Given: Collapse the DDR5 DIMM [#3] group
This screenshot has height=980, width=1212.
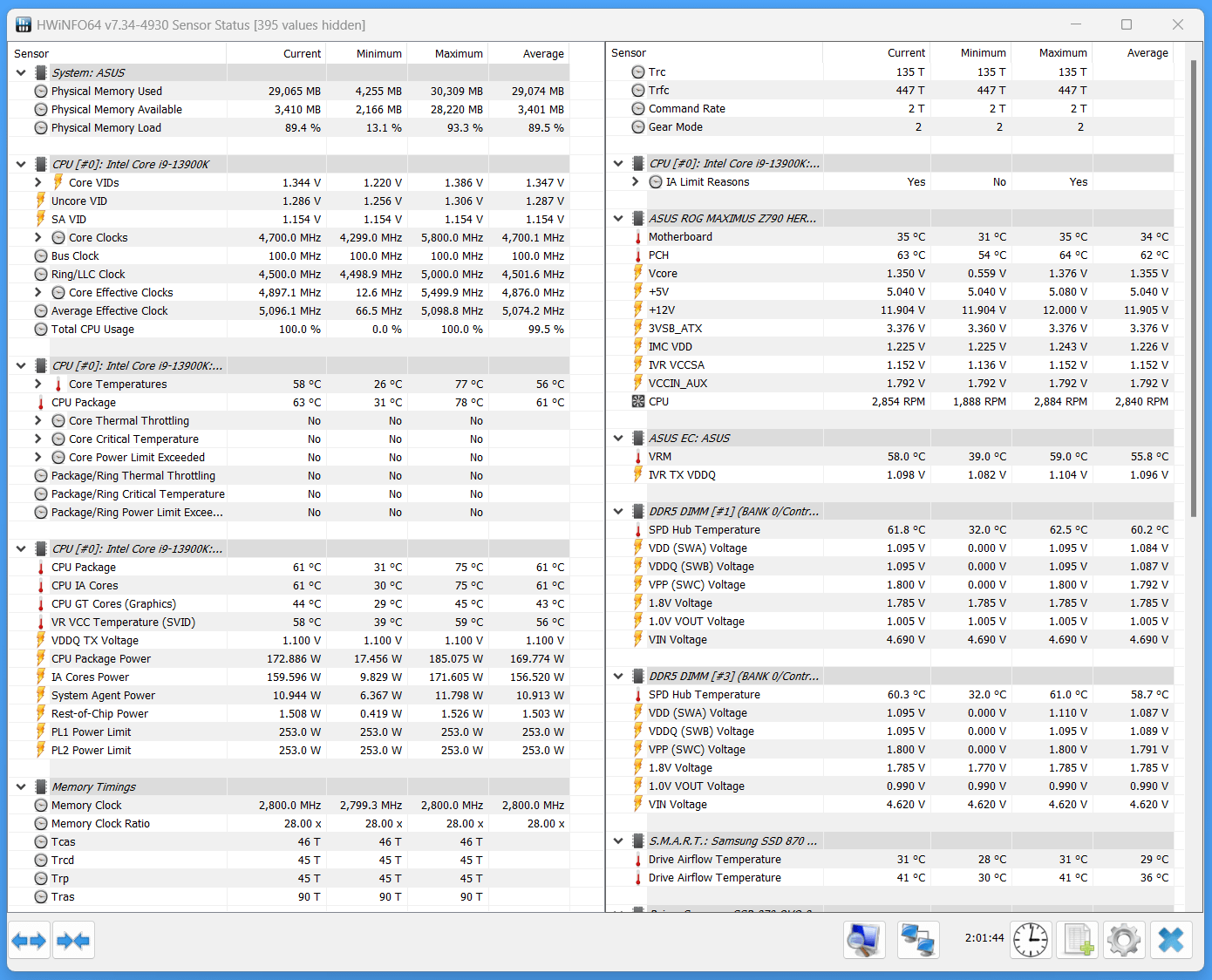Looking at the screenshot, I should pos(618,677).
